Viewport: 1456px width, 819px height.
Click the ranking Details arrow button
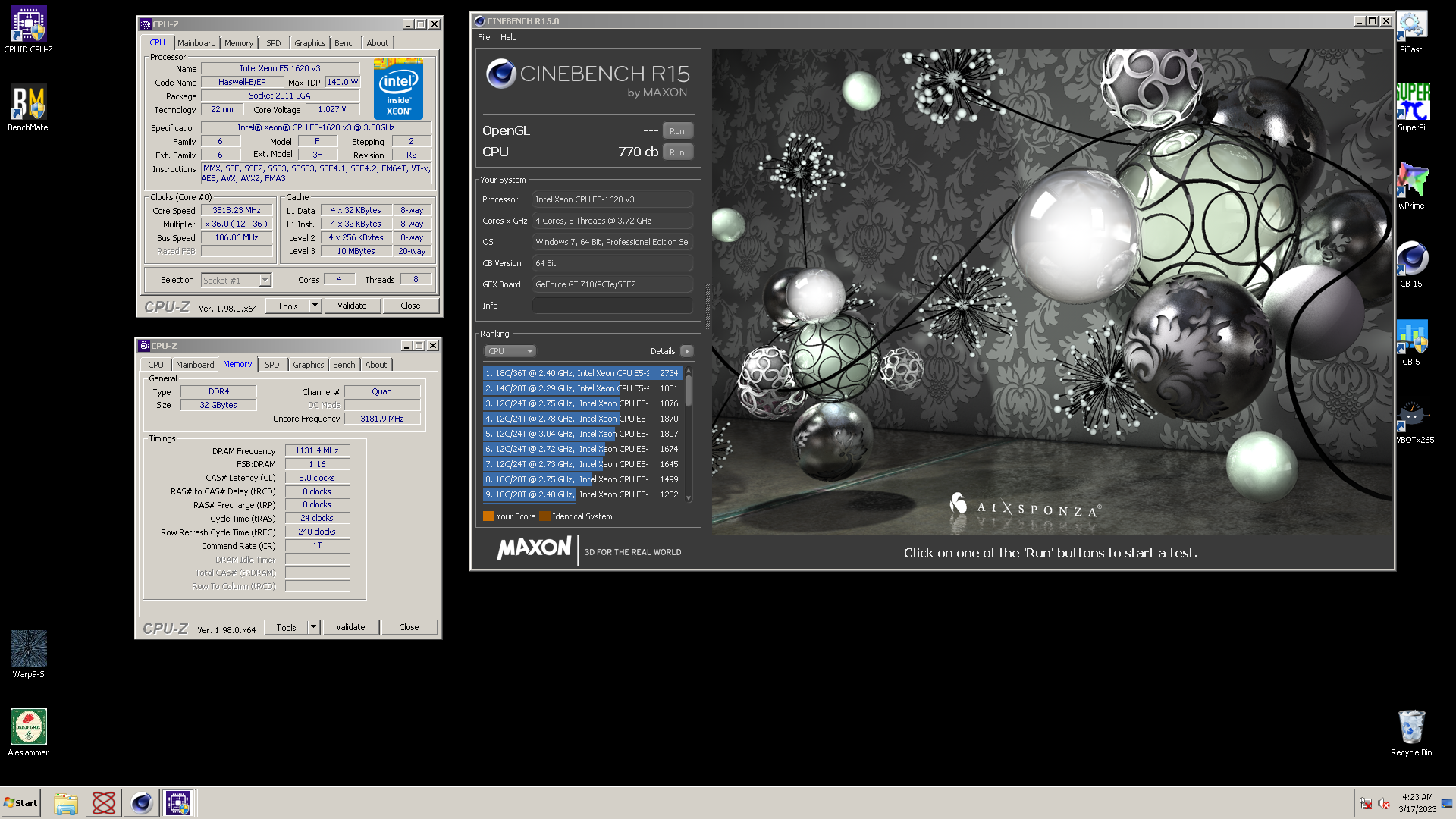tap(686, 351)
